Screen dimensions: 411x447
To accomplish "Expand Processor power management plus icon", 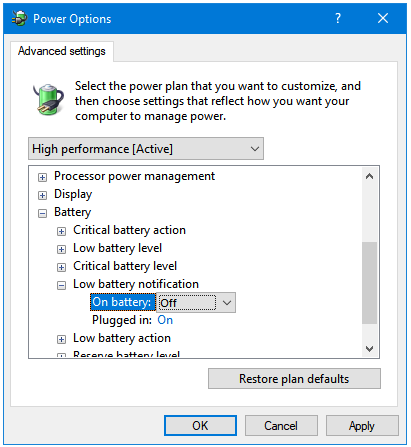I will 42,177.
